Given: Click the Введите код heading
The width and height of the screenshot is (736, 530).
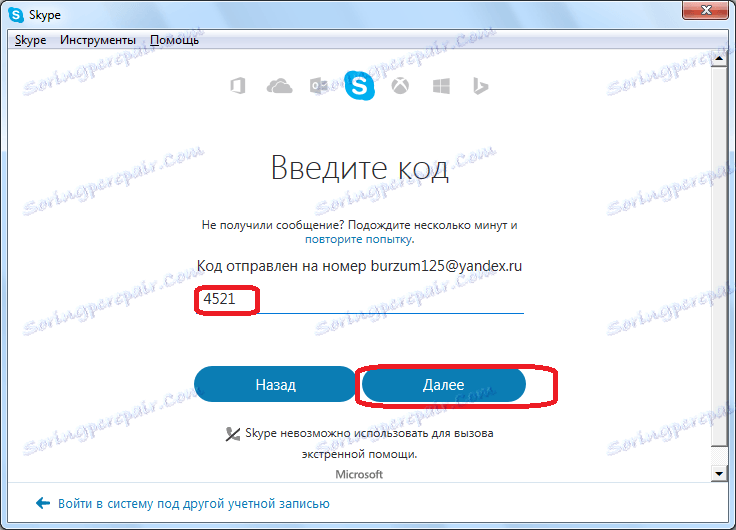Looking at the screenshot, I should 360,168.
